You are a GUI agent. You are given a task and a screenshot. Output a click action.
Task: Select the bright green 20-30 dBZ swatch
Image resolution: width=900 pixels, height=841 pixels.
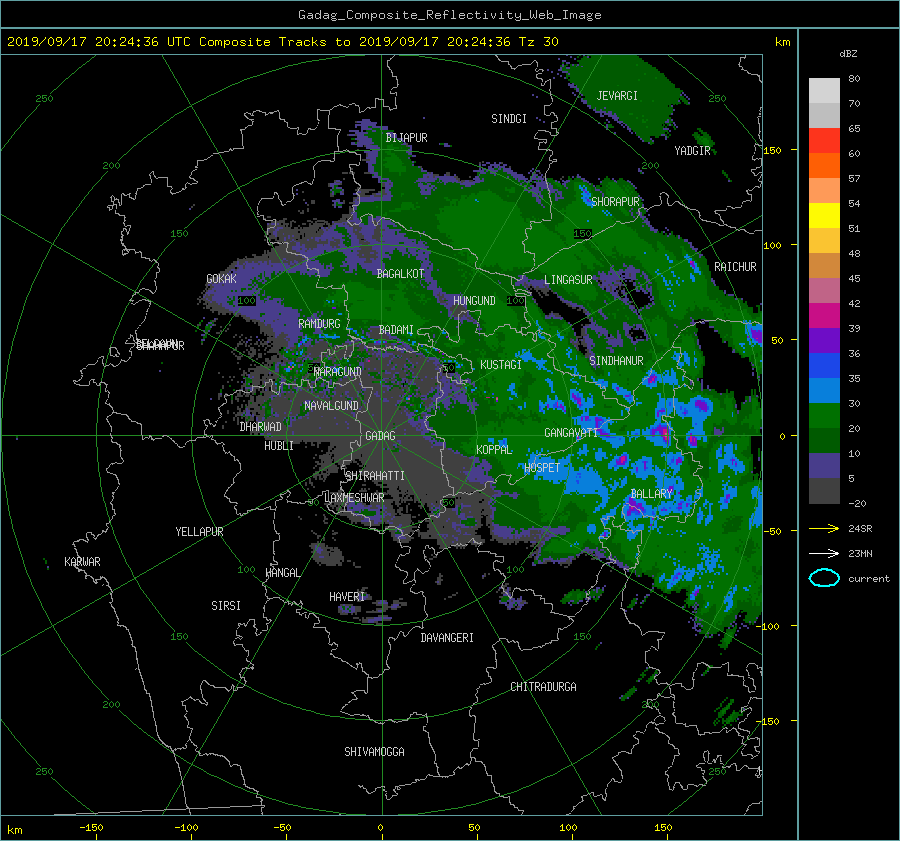click(x=824, y=416)
